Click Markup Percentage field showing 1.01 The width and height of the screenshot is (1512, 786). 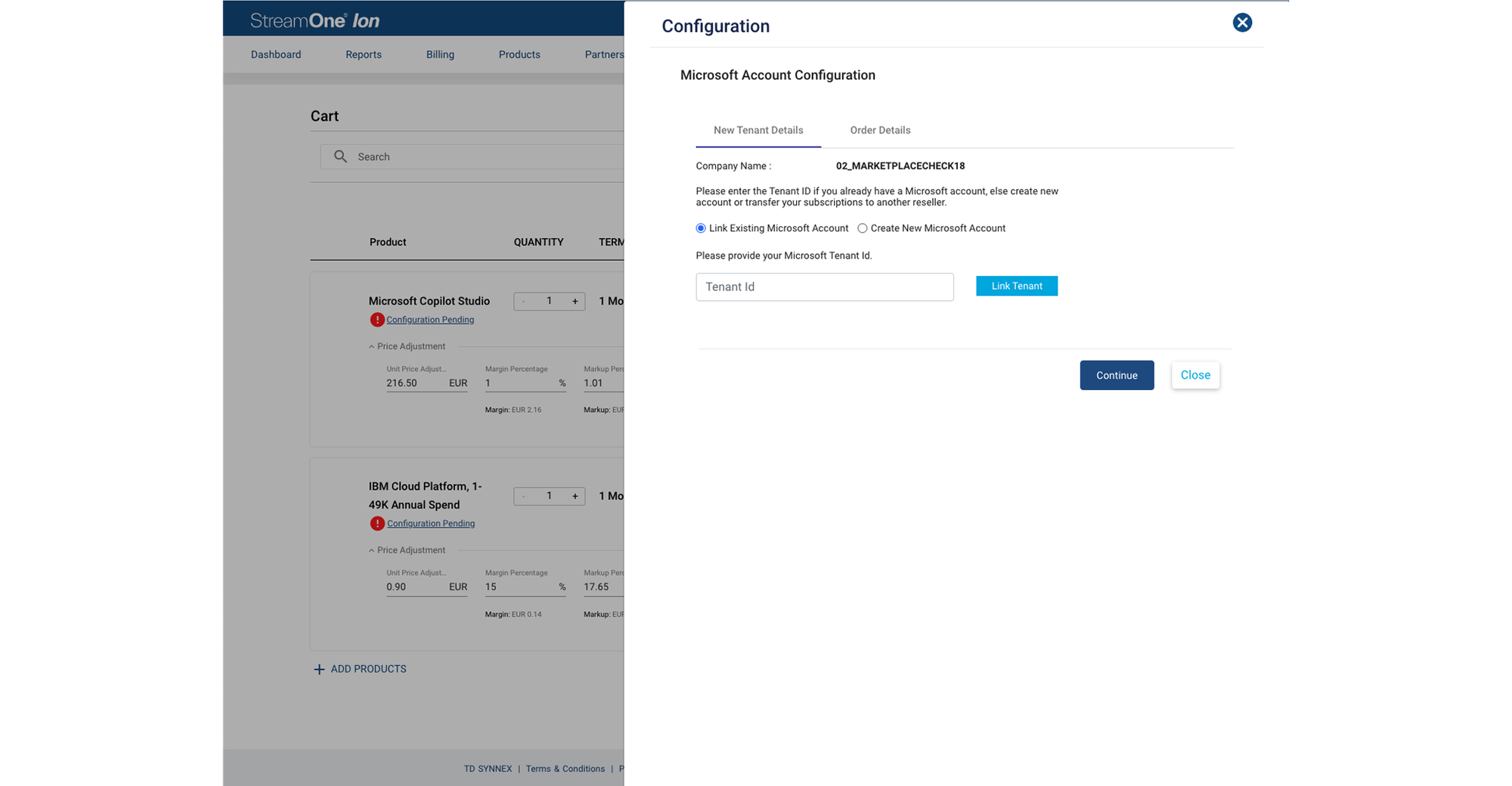point(603,383)
